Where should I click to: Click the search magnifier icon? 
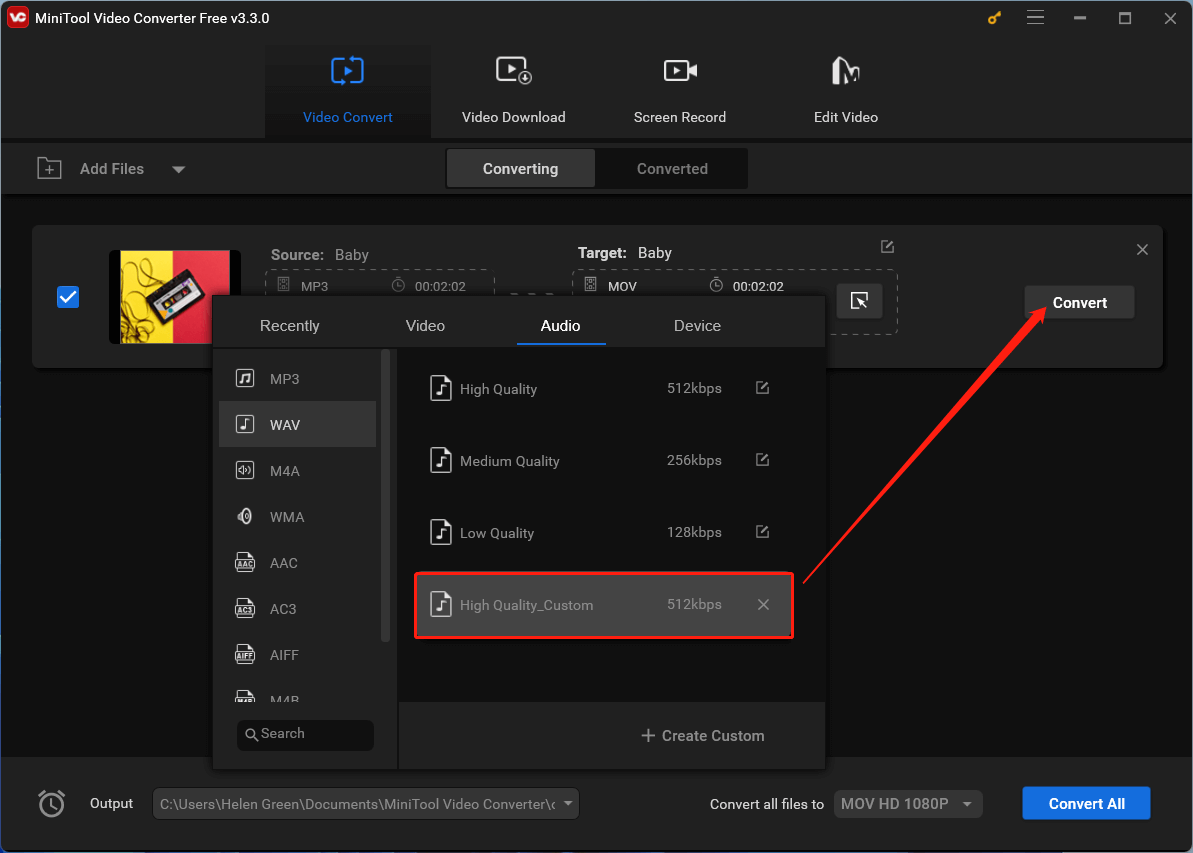tap(251, 734)
